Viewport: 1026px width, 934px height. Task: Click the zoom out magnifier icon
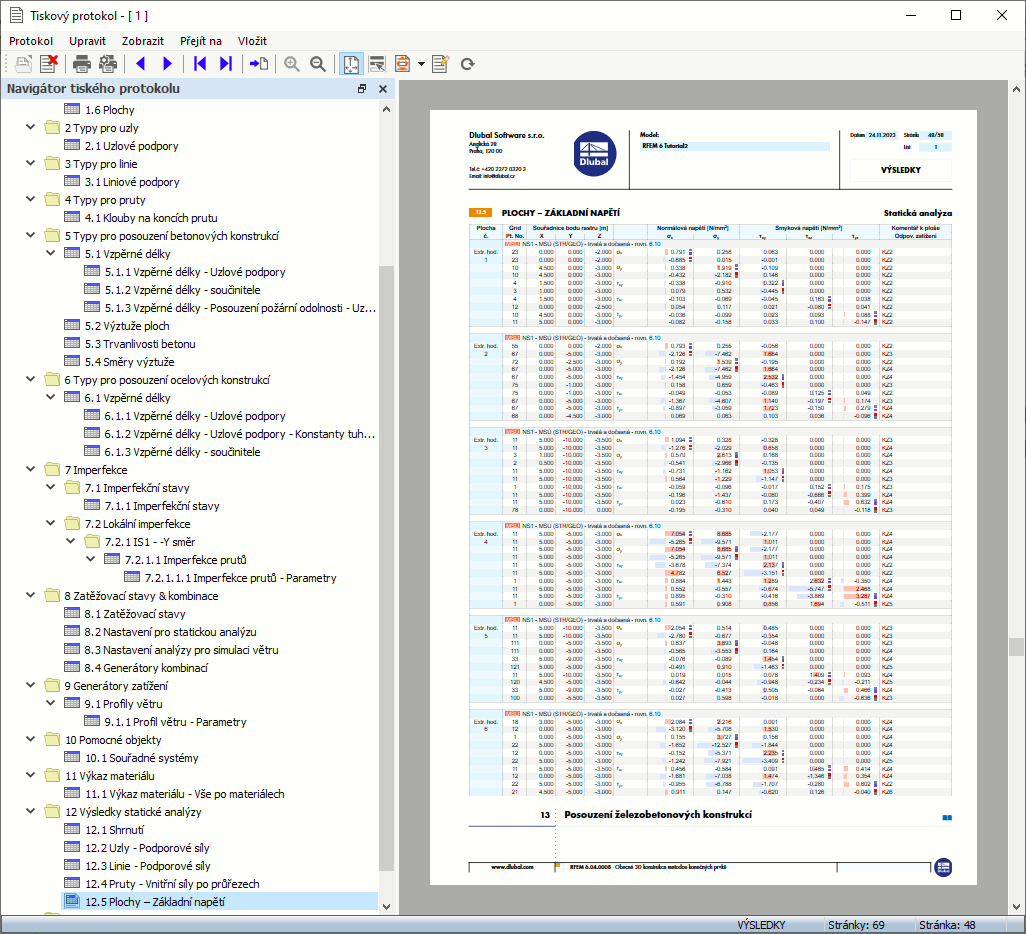318,63
